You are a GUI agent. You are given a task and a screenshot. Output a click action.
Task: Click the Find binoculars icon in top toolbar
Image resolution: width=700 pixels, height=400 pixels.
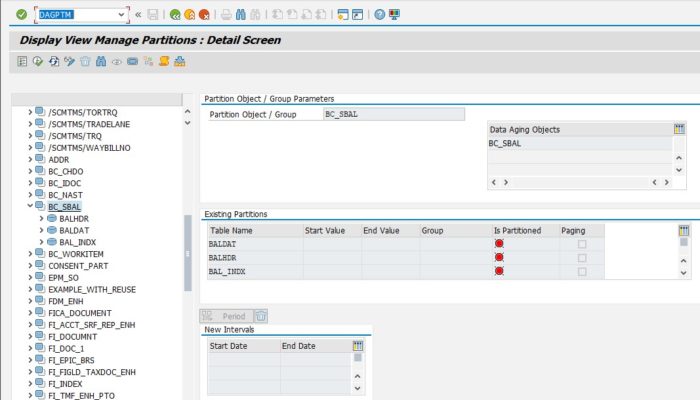pyautogui.click(x=241, y=15)
